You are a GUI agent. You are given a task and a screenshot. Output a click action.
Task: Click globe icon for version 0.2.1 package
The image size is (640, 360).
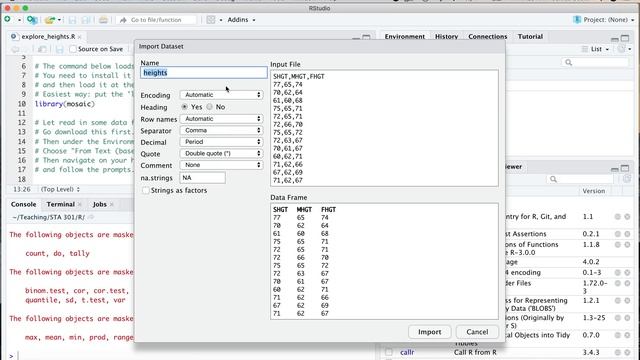(x=618, y=234)
